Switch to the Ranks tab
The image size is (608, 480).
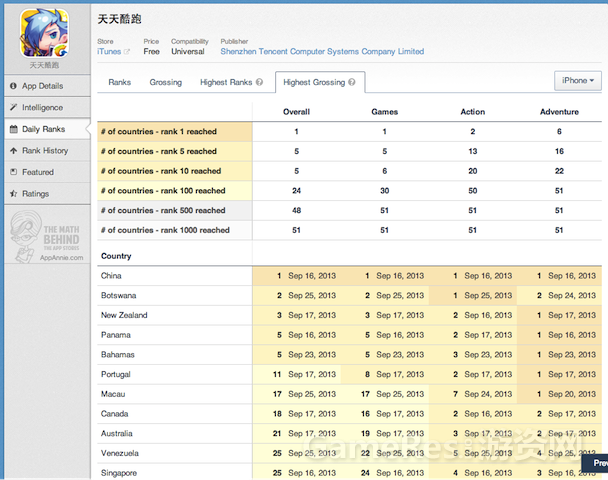(119, 82)
